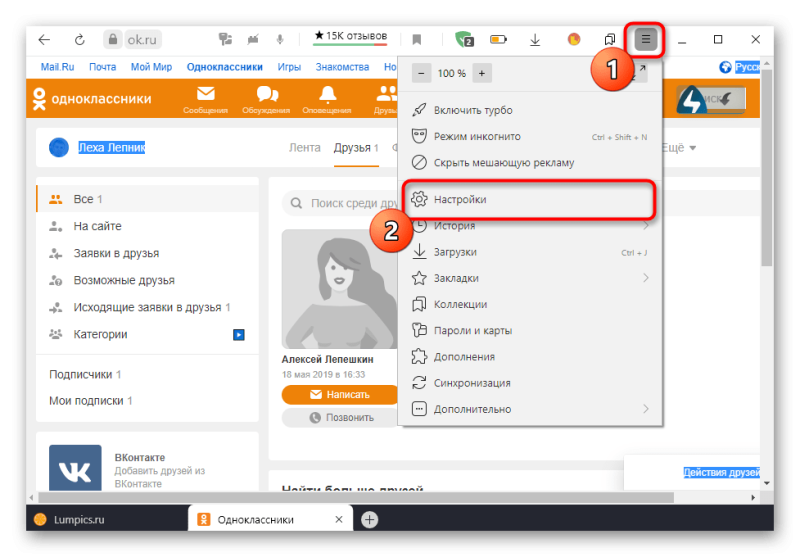Click the ВКонтакте logo tile
The height and width of the screenshot is (557, 800).
tap(75, 468)
